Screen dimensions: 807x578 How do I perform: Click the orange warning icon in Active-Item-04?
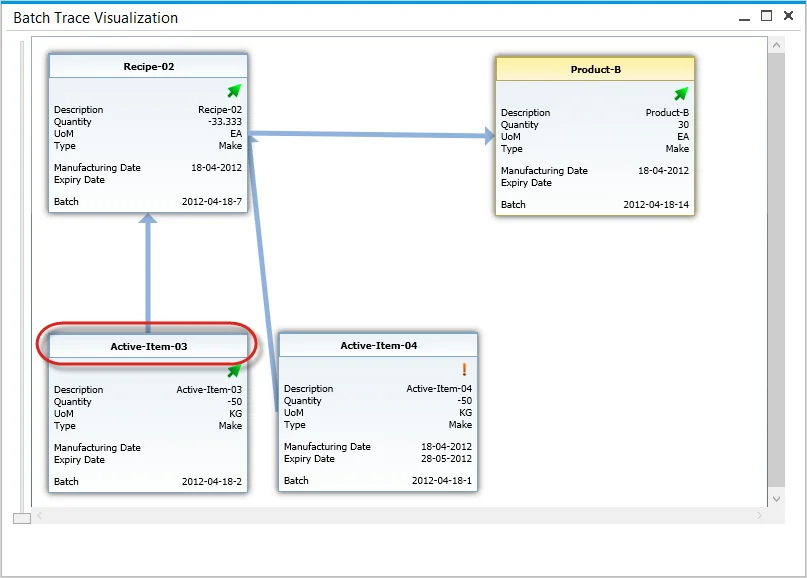coord(464,370)
